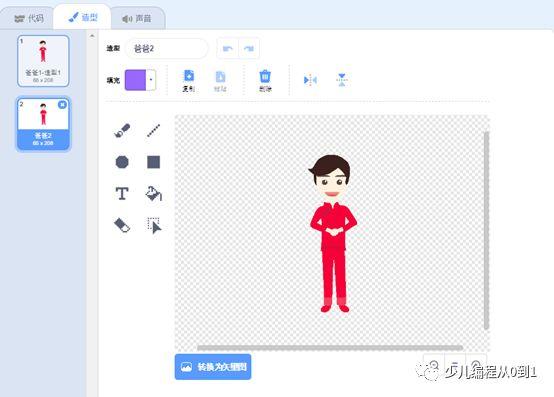Select the Rectangle tool
This screenshot has width=554, height=397.
coord(153,162)
